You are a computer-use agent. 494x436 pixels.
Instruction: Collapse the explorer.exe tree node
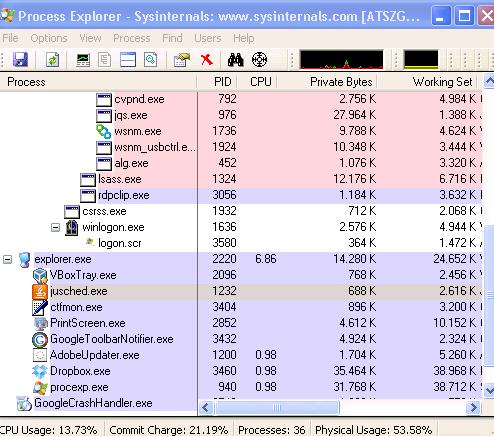coord(8,259)
